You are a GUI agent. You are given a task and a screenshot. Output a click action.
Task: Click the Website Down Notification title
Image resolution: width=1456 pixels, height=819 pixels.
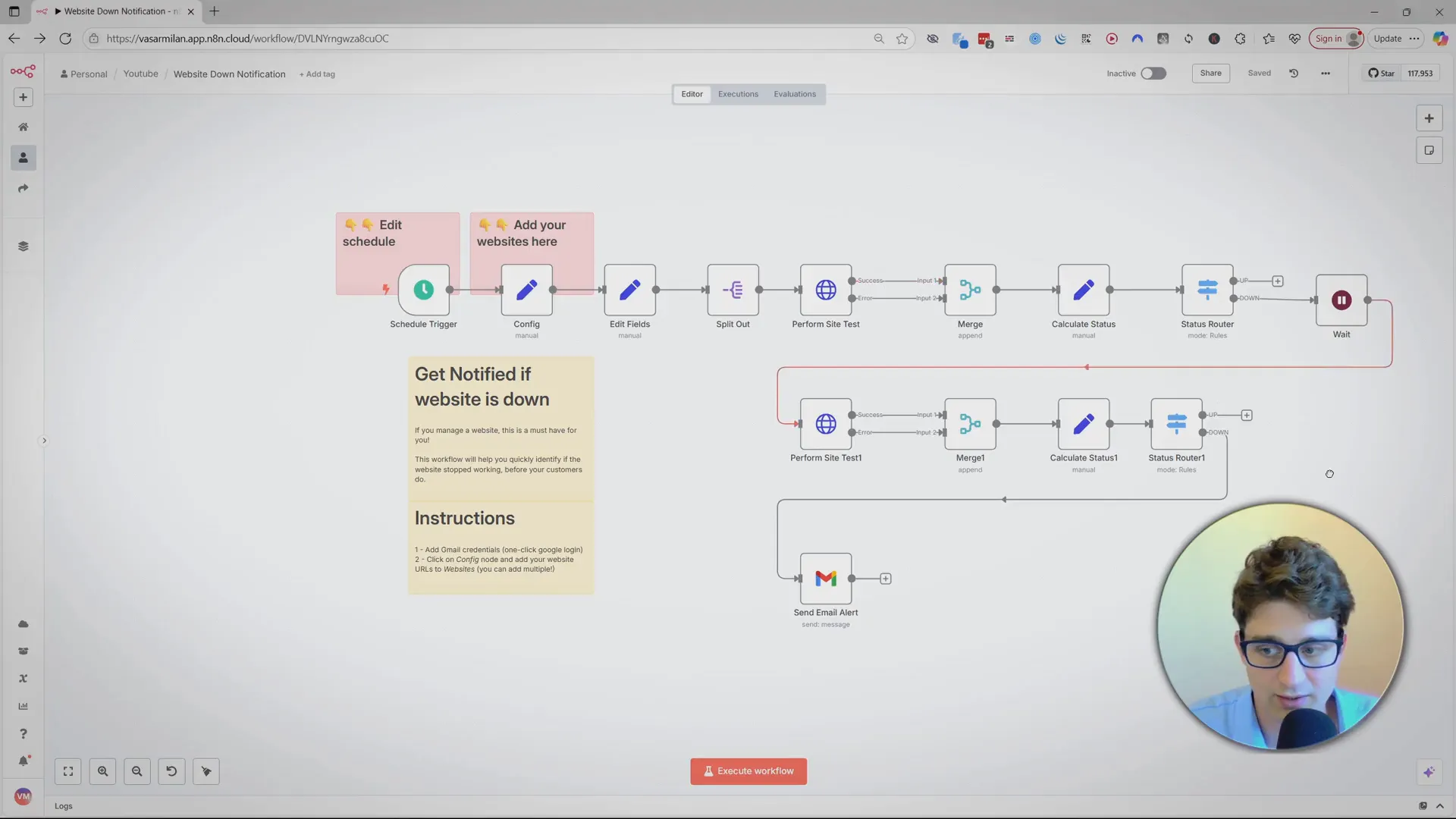click(x=230, y=74)
